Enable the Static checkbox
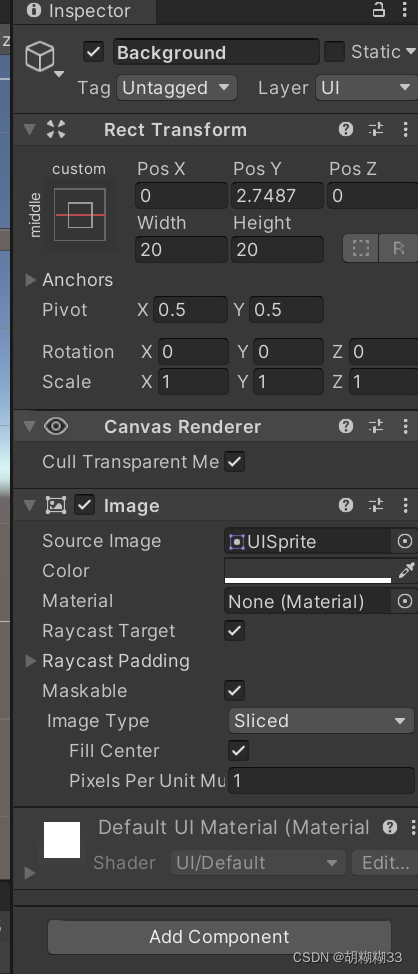 click(x=334, y=52)
